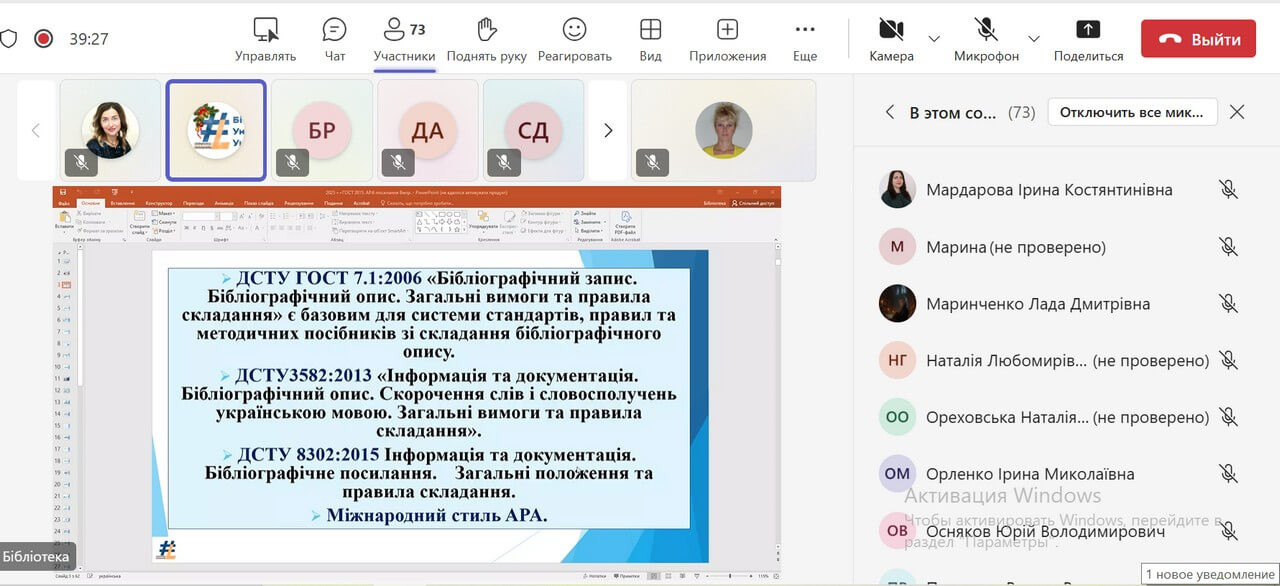Open the Еще more options menu
This screenshot has height=586, width=1280.
coord(805,40)
